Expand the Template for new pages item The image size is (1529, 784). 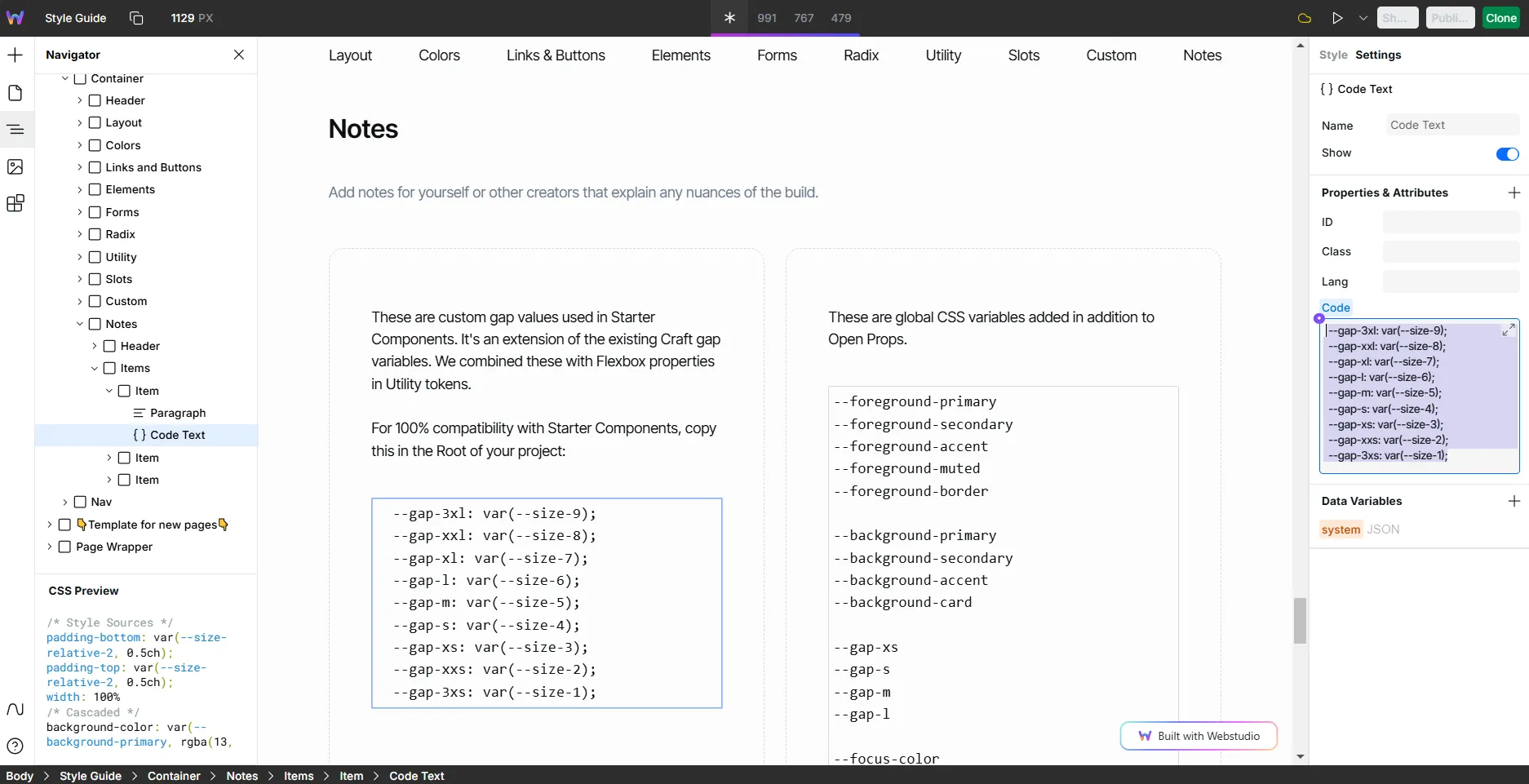[x=50, y=525]
